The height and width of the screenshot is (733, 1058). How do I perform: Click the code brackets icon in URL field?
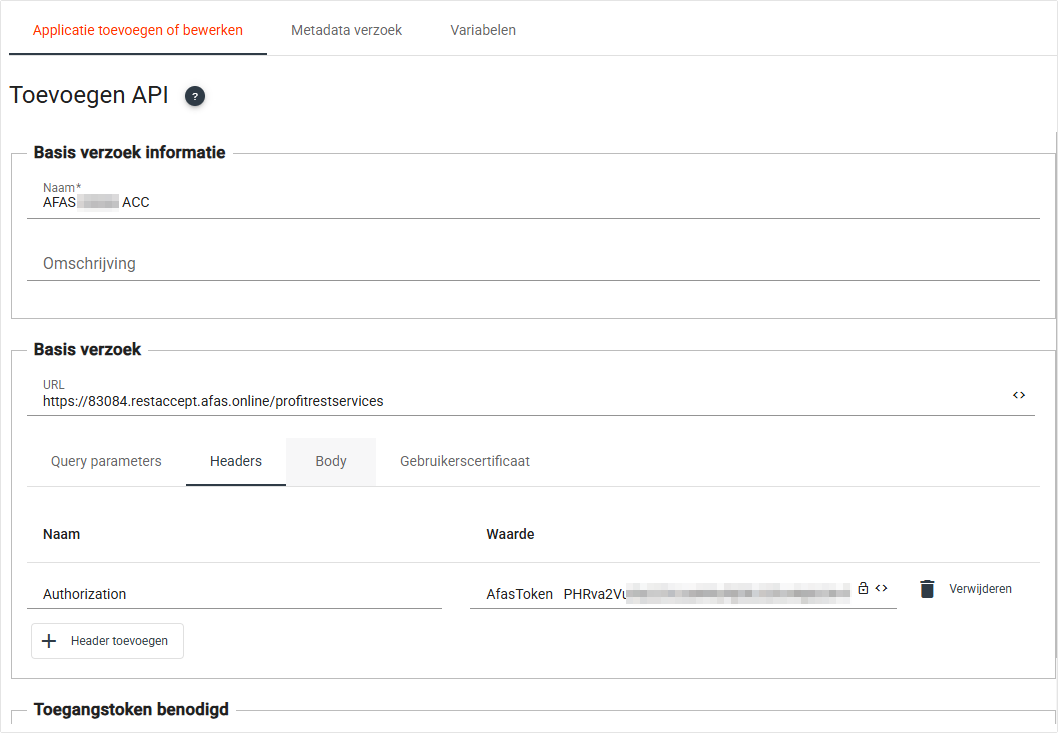pos(1018,395)
